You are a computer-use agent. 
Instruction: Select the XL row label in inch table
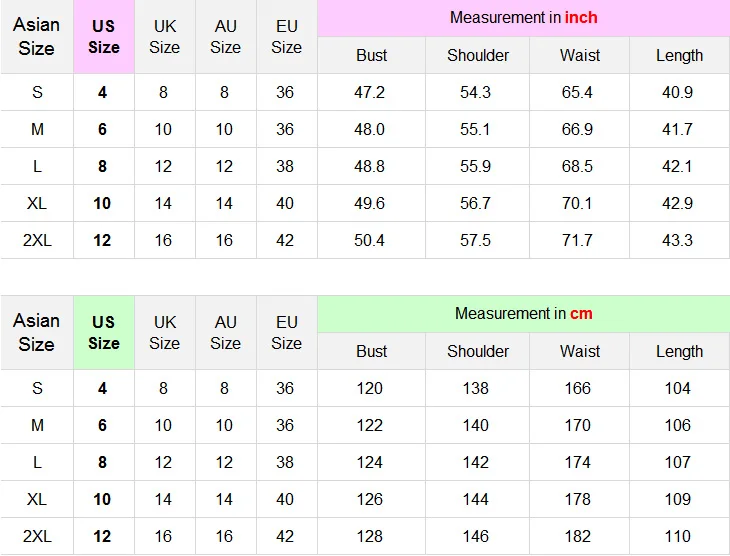point(37,203)
